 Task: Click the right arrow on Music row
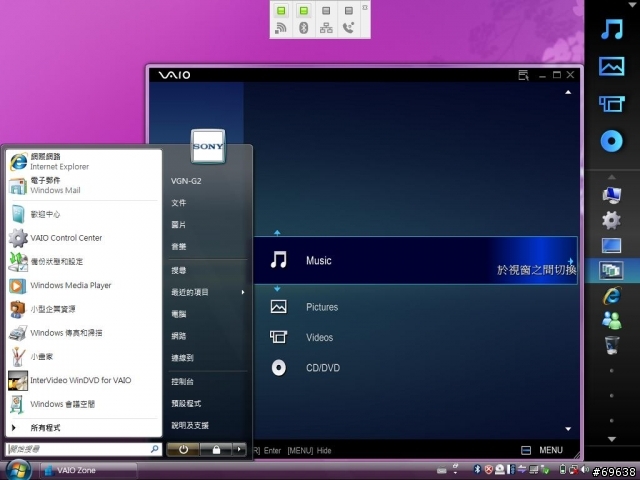point(570,261)
